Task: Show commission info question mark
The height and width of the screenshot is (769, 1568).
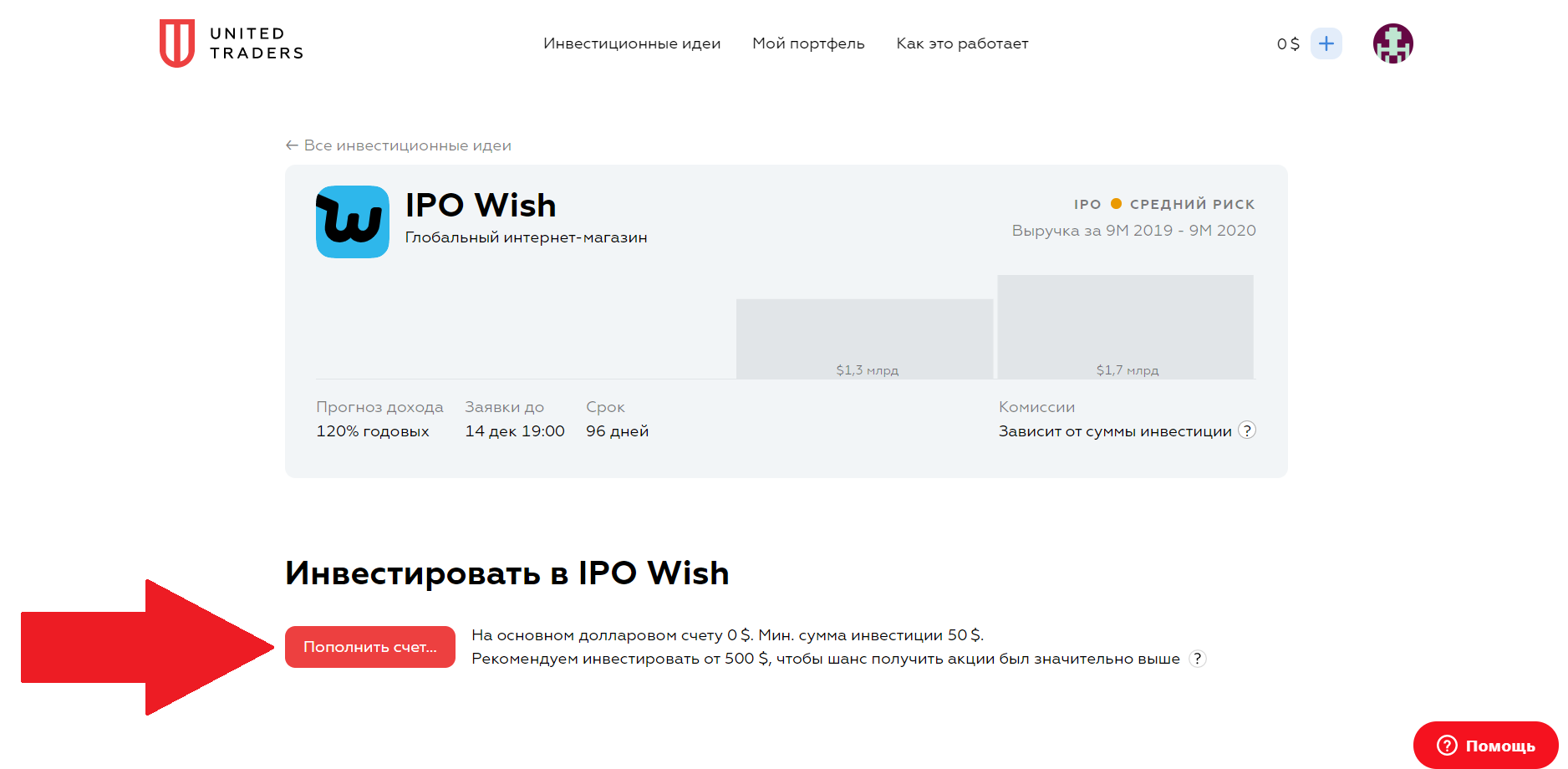Action: point(1247,430)
